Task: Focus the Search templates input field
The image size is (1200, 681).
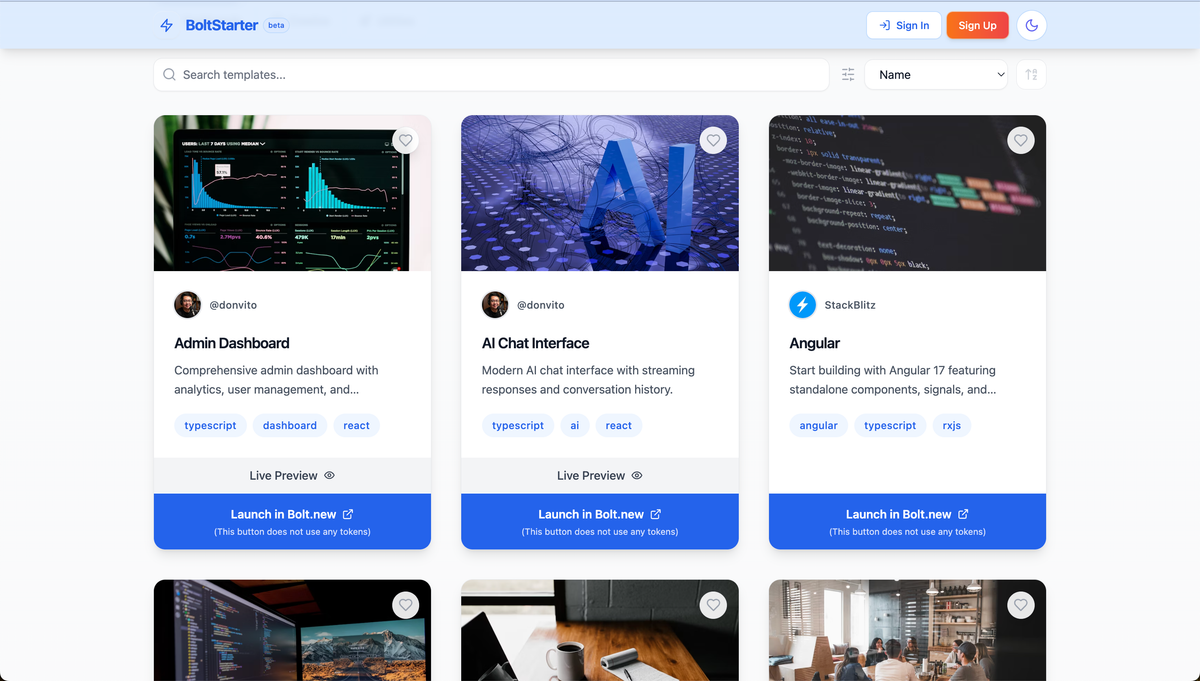Action: point(491,74)
